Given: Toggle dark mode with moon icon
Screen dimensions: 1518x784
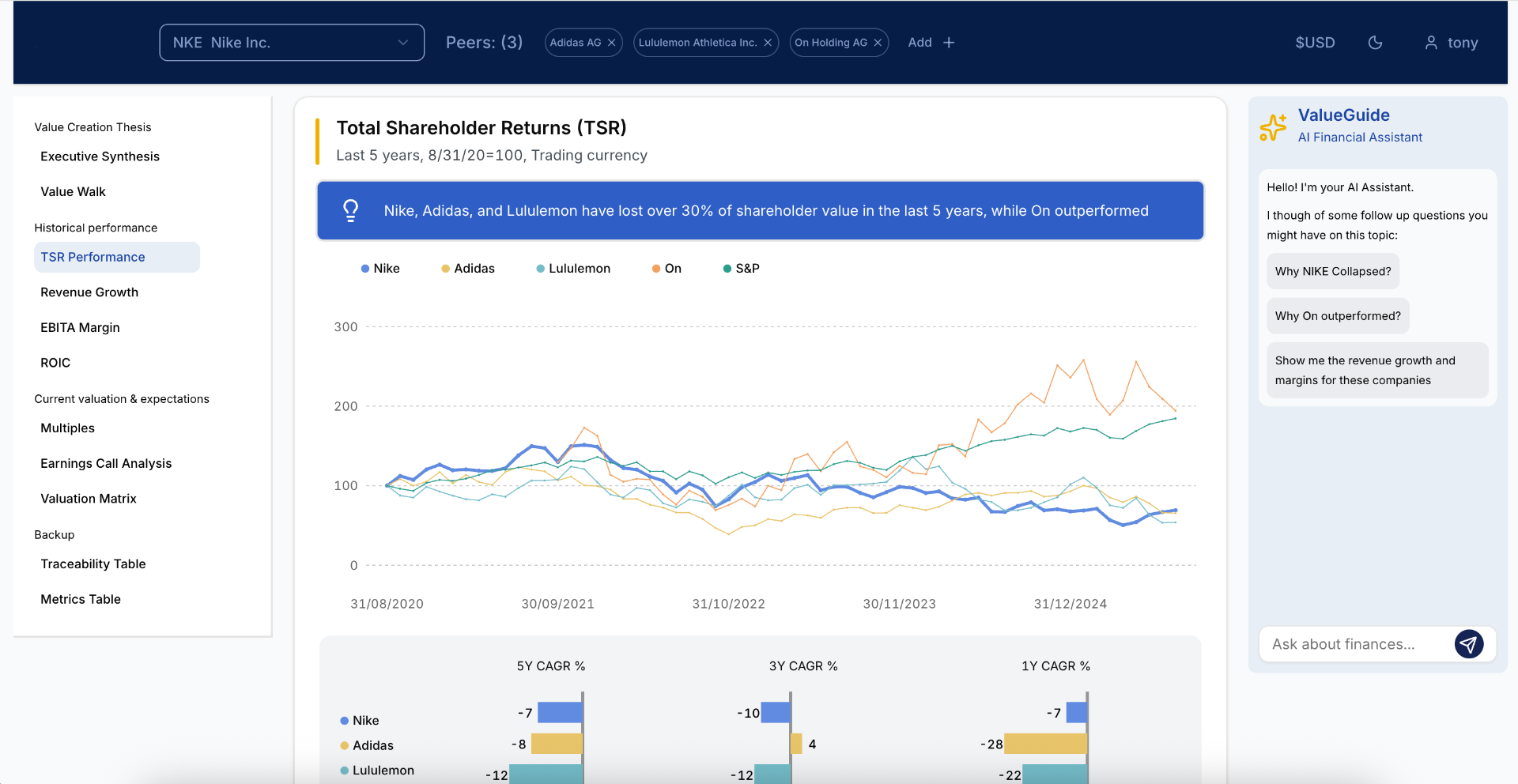Looking at the screenshot, I should coord(1375,43).
